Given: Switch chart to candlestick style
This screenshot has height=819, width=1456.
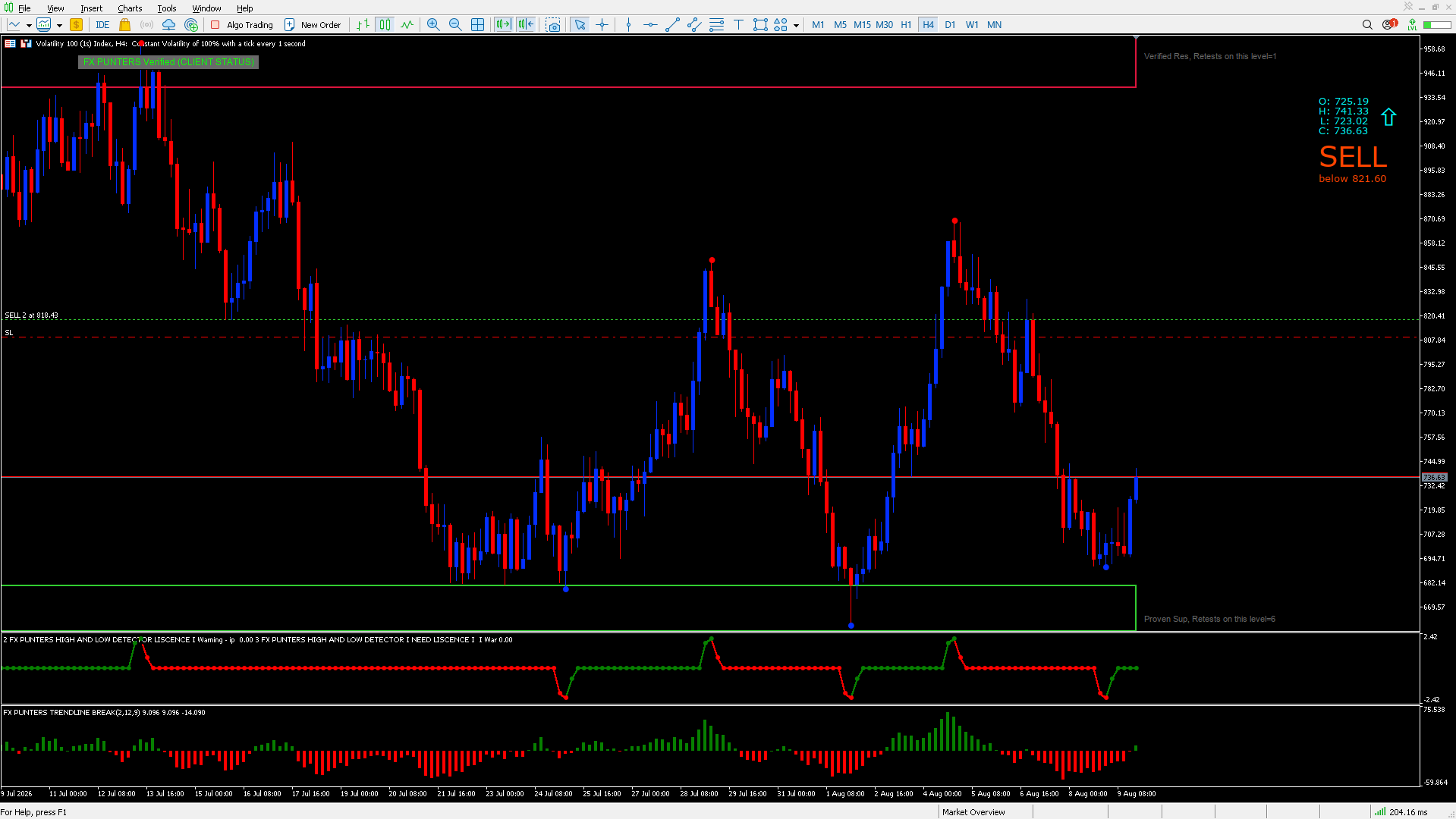Looking at the screenshot, I should 385,25.
